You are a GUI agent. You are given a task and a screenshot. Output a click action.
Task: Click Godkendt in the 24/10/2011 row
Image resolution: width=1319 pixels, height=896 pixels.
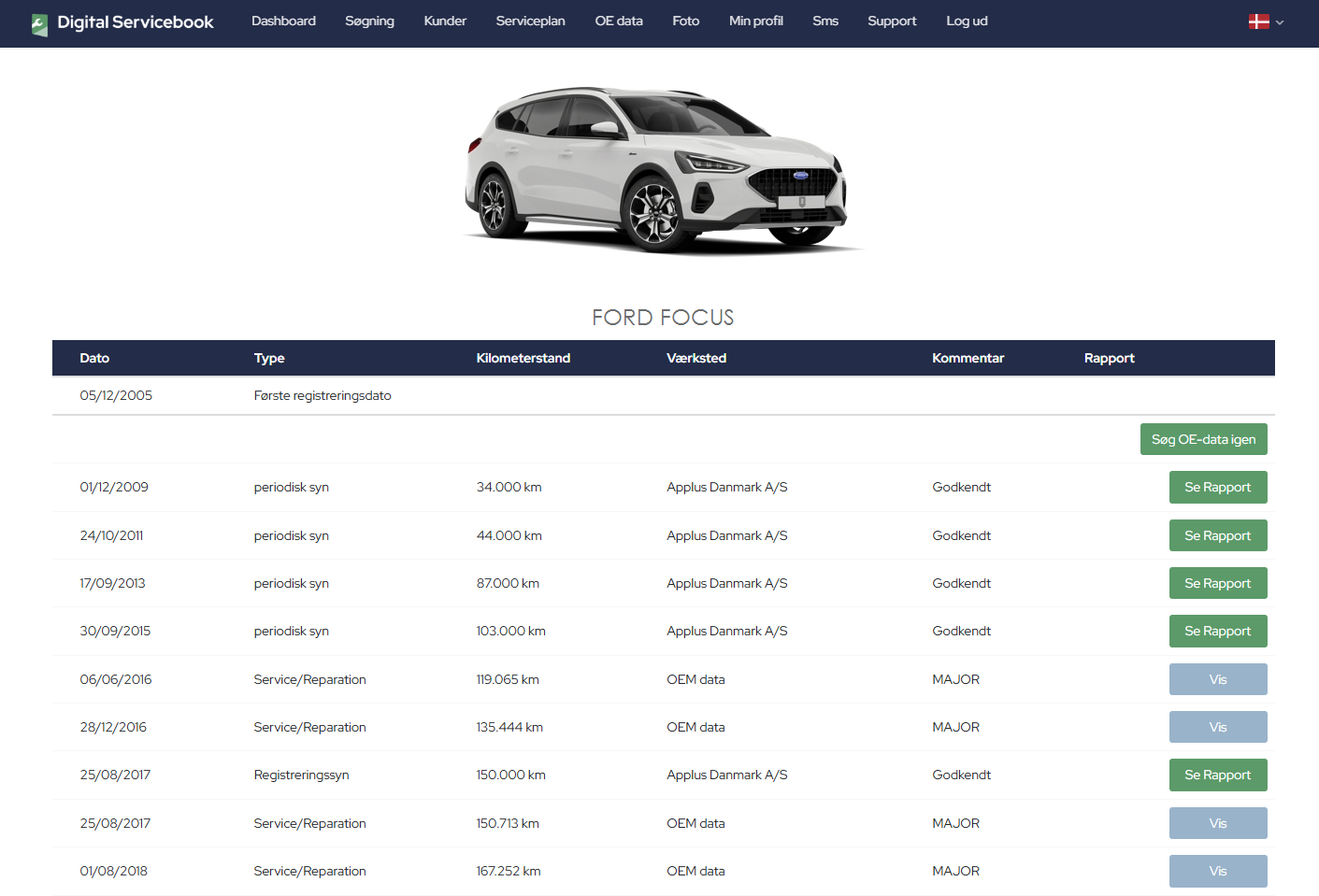961,535
